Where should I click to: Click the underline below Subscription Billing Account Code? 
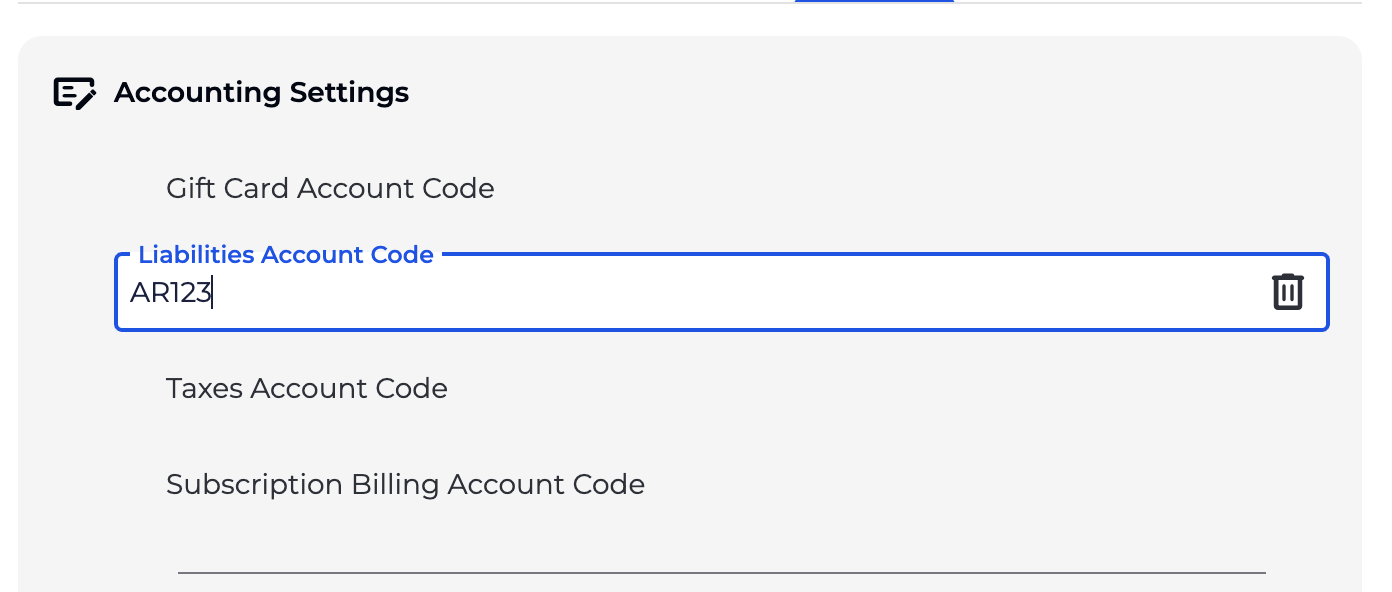click(720, 573)
